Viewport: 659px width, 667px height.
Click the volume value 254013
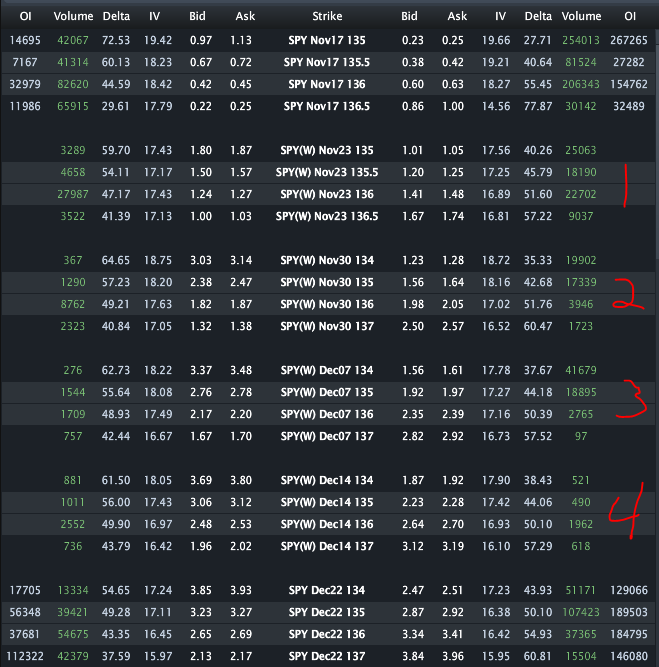581,40
